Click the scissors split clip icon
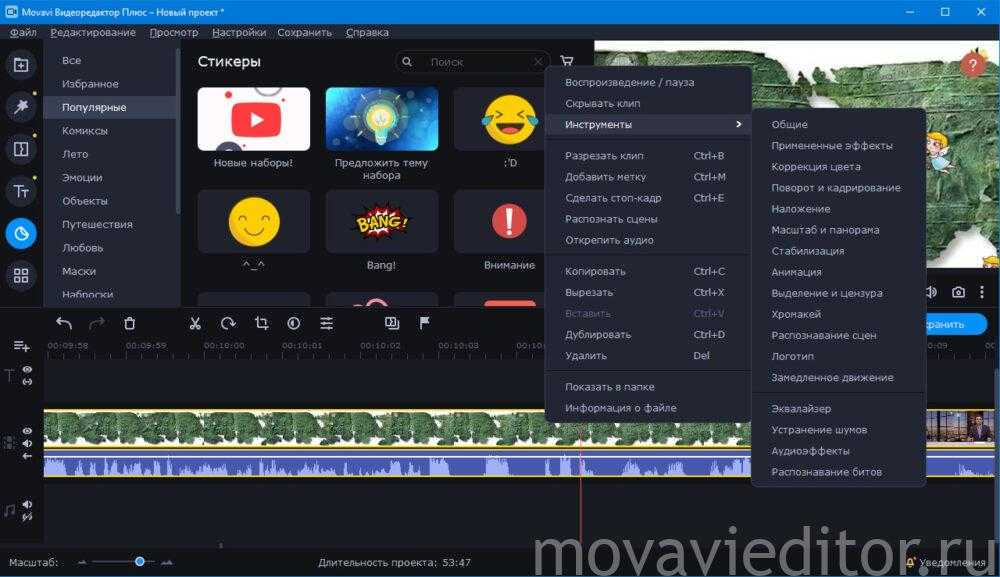 click(x=195, y=323)
